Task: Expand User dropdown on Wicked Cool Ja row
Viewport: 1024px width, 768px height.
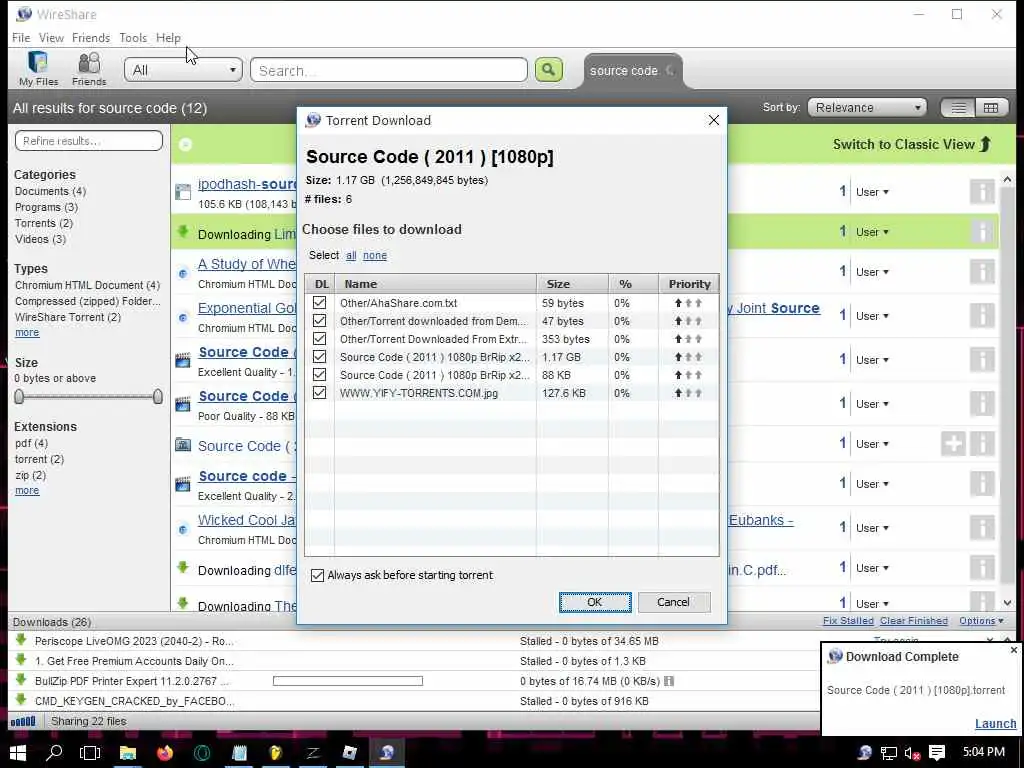Action: (872, 528)
